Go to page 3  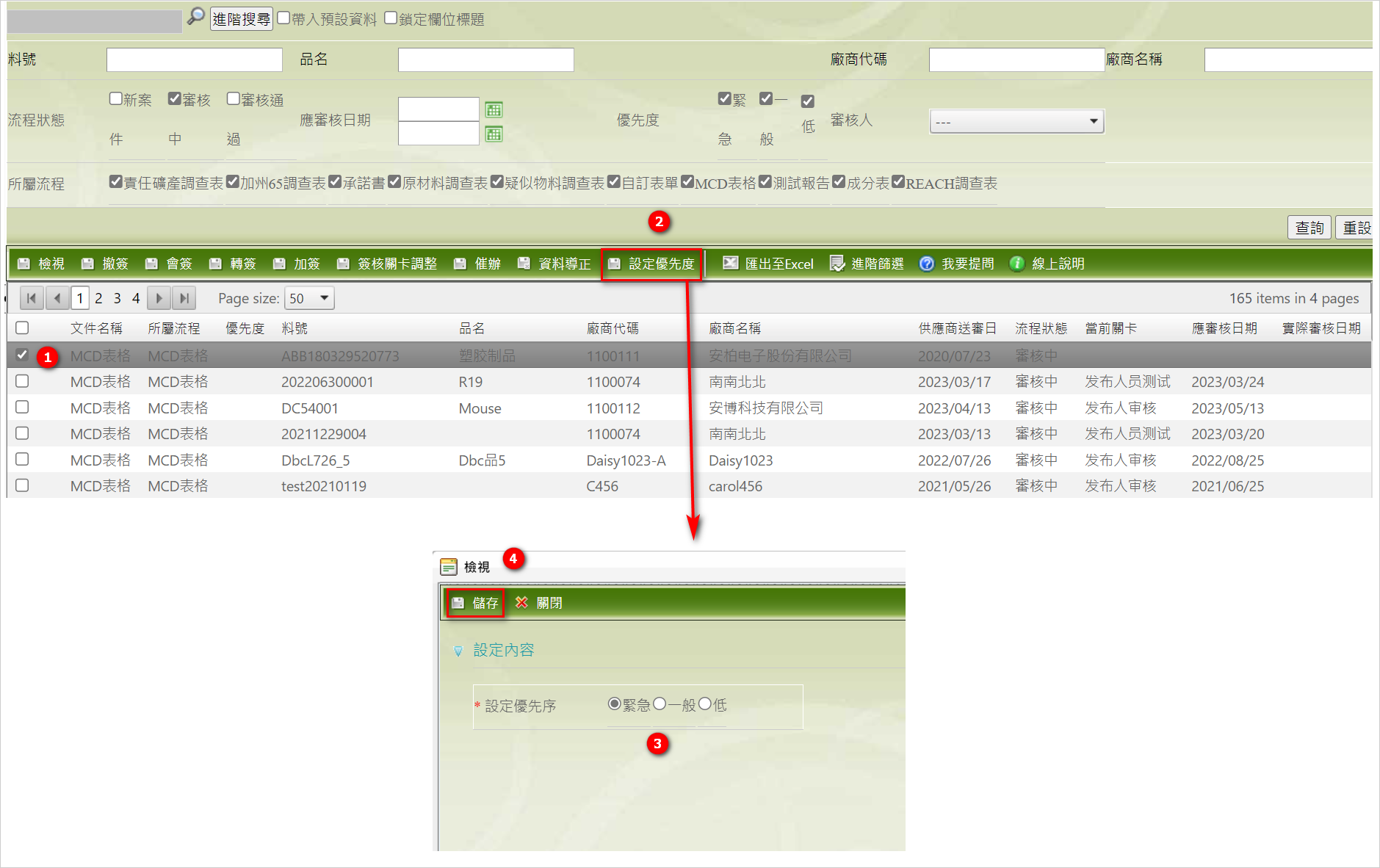pyautogui.click(x=117, y=298)
